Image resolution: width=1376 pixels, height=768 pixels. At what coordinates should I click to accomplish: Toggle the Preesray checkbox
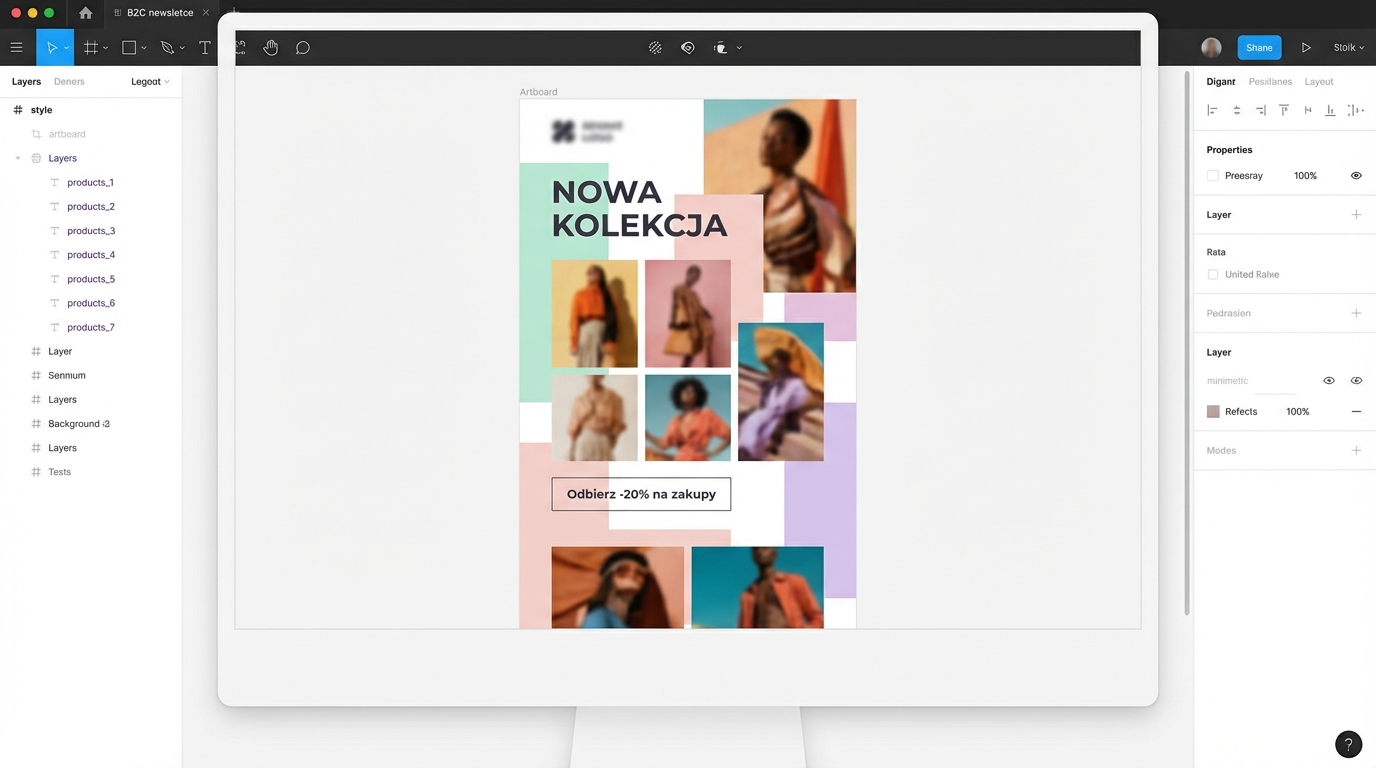[x=1213, y=176]
